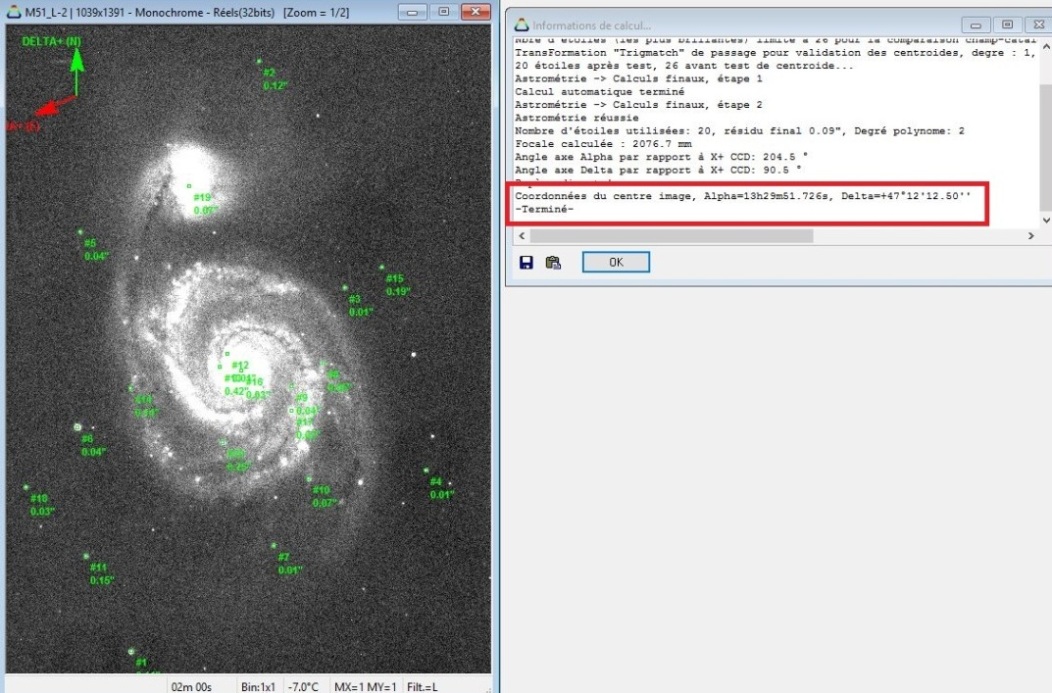Click the green DELTA+ (N) arrow
This screenshot has width=1052, height=693.
tap(77, 73)
